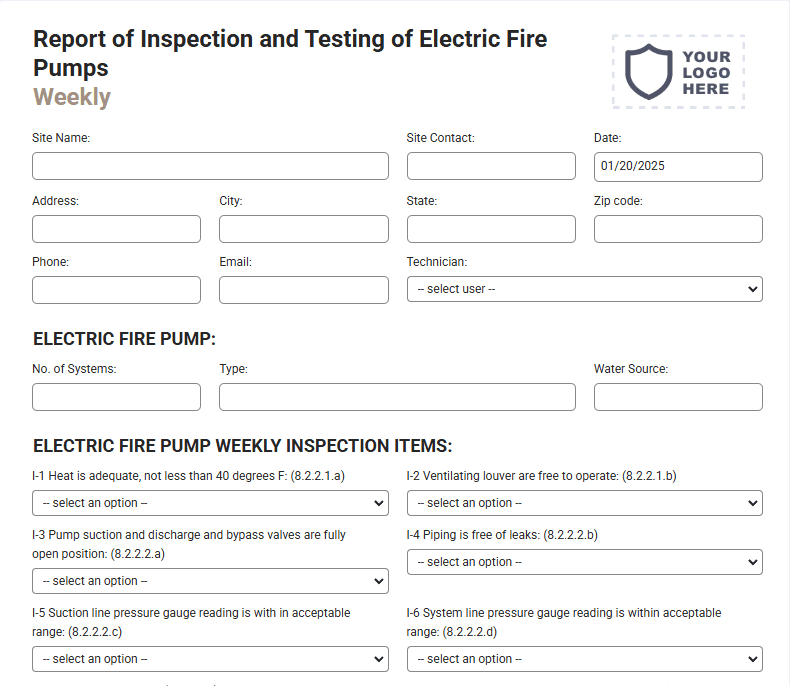Open I-6 System line pressure gauge dropdown
This screenshot has height=686, width=790.
click(x=584, y=659)
